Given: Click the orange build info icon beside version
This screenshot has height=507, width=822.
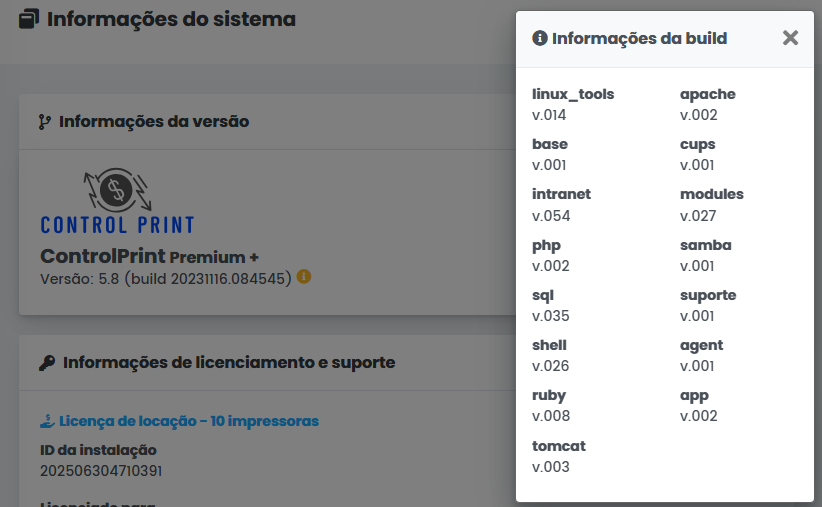Looking at the screenshot, I should coord(304,276).
